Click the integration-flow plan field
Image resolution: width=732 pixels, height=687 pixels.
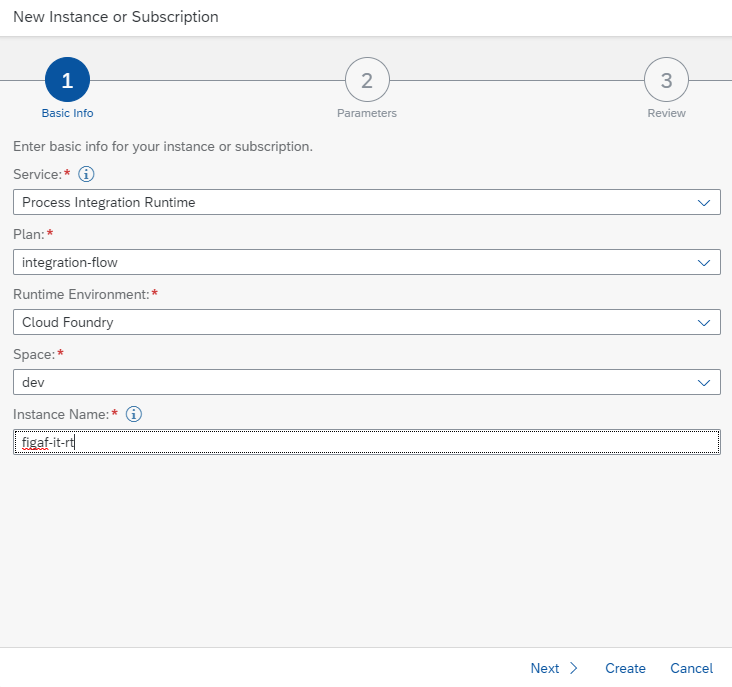point(367,262)
